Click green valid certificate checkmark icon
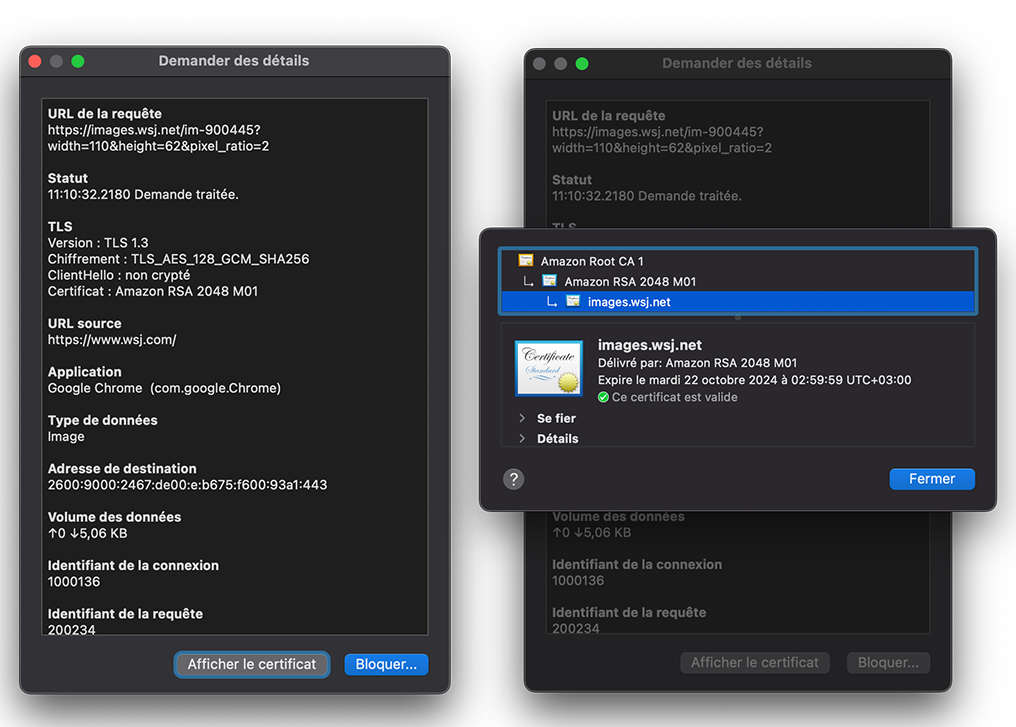 point(603,397)
